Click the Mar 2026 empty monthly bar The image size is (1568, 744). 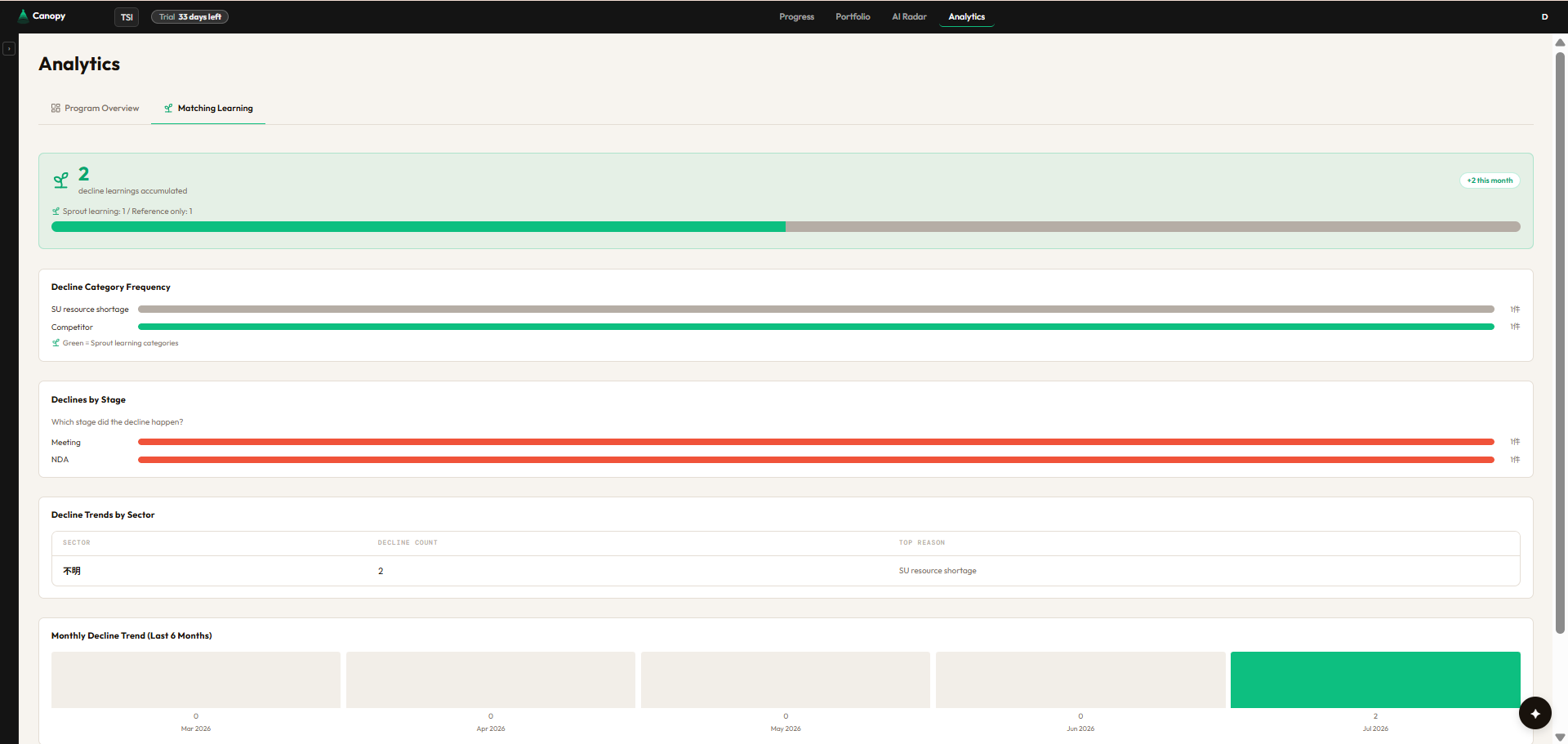coord(196,679)
